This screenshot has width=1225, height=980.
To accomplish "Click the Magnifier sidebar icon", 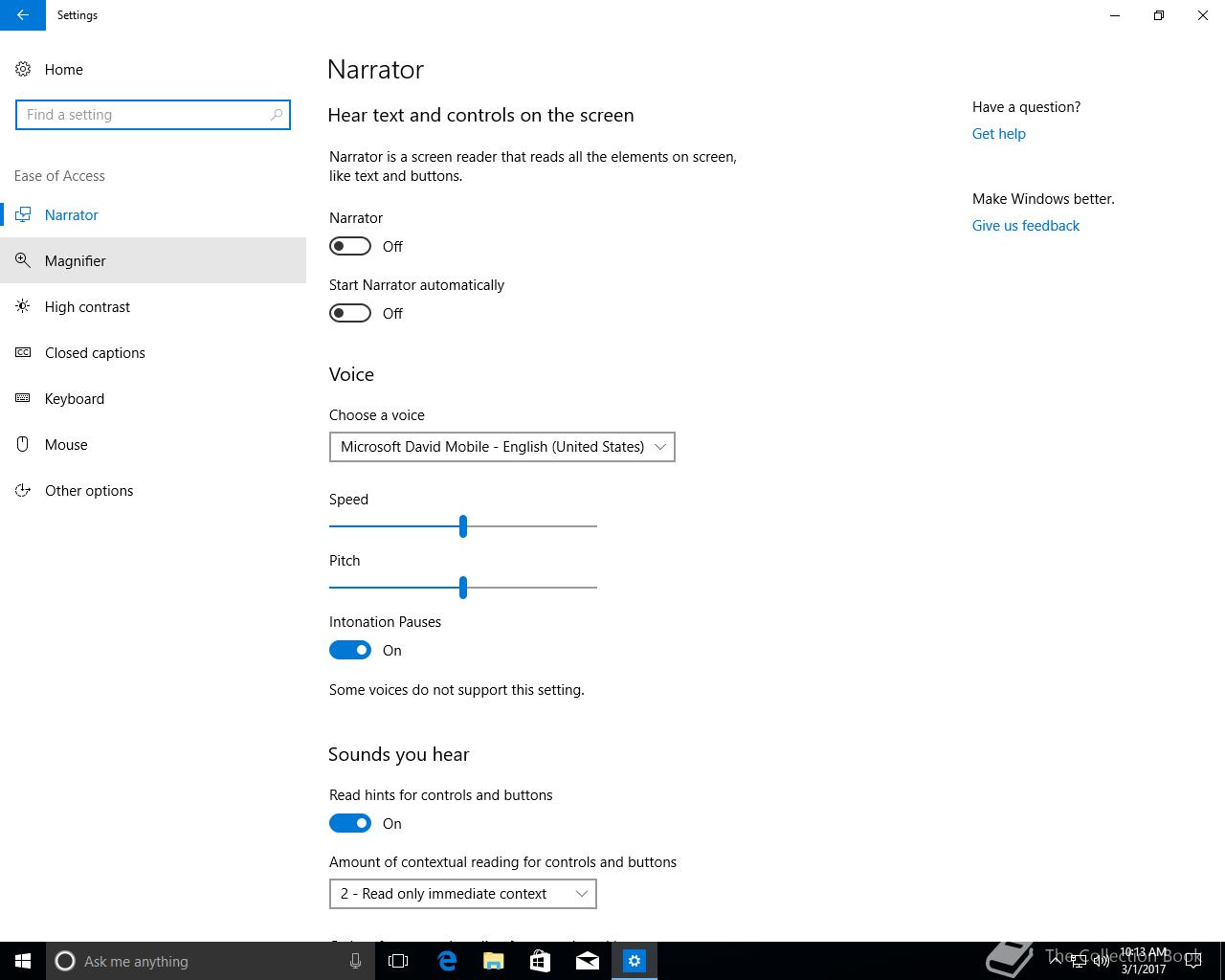I will coord(23,260).
